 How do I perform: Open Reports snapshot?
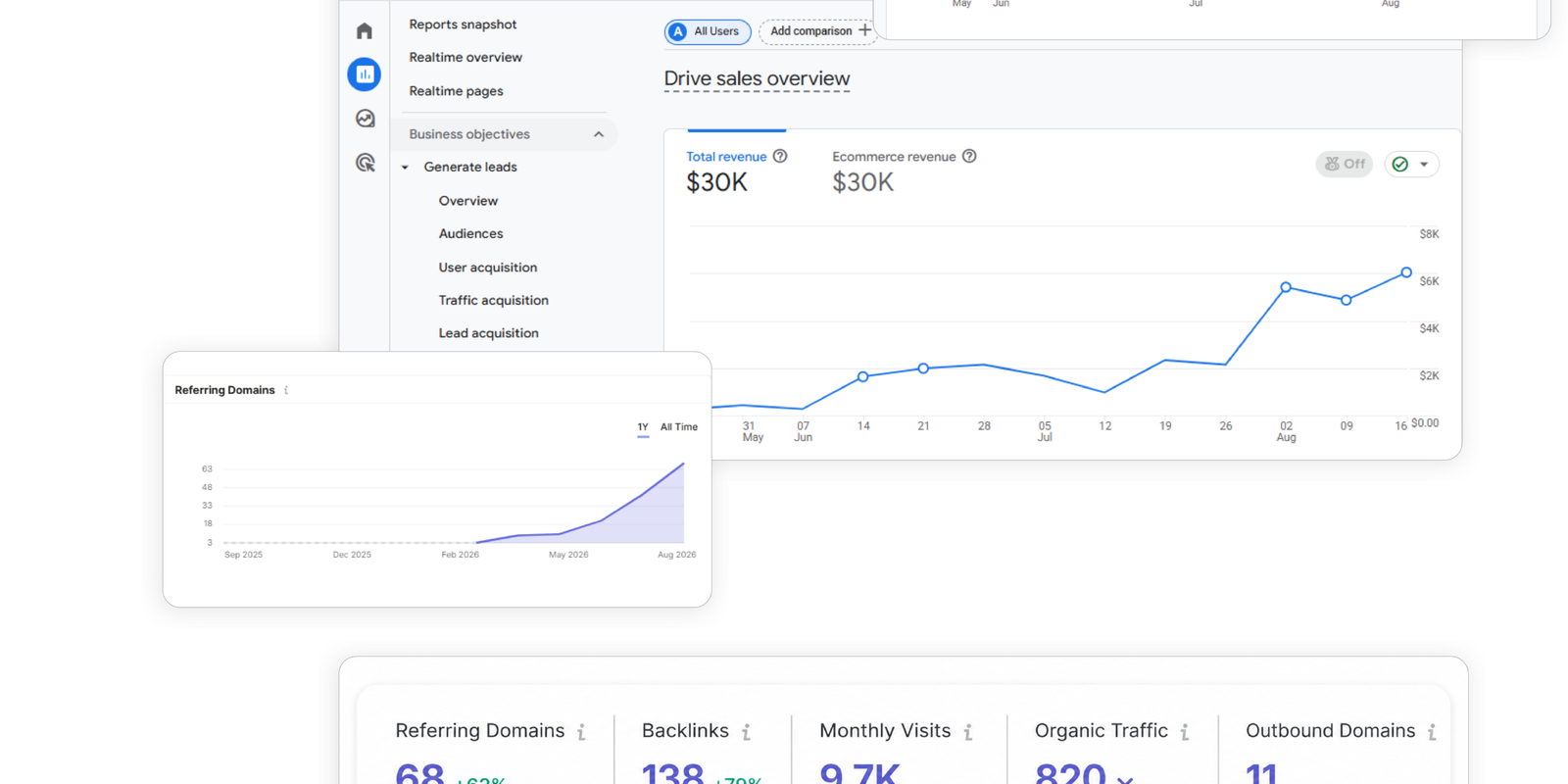463,24
